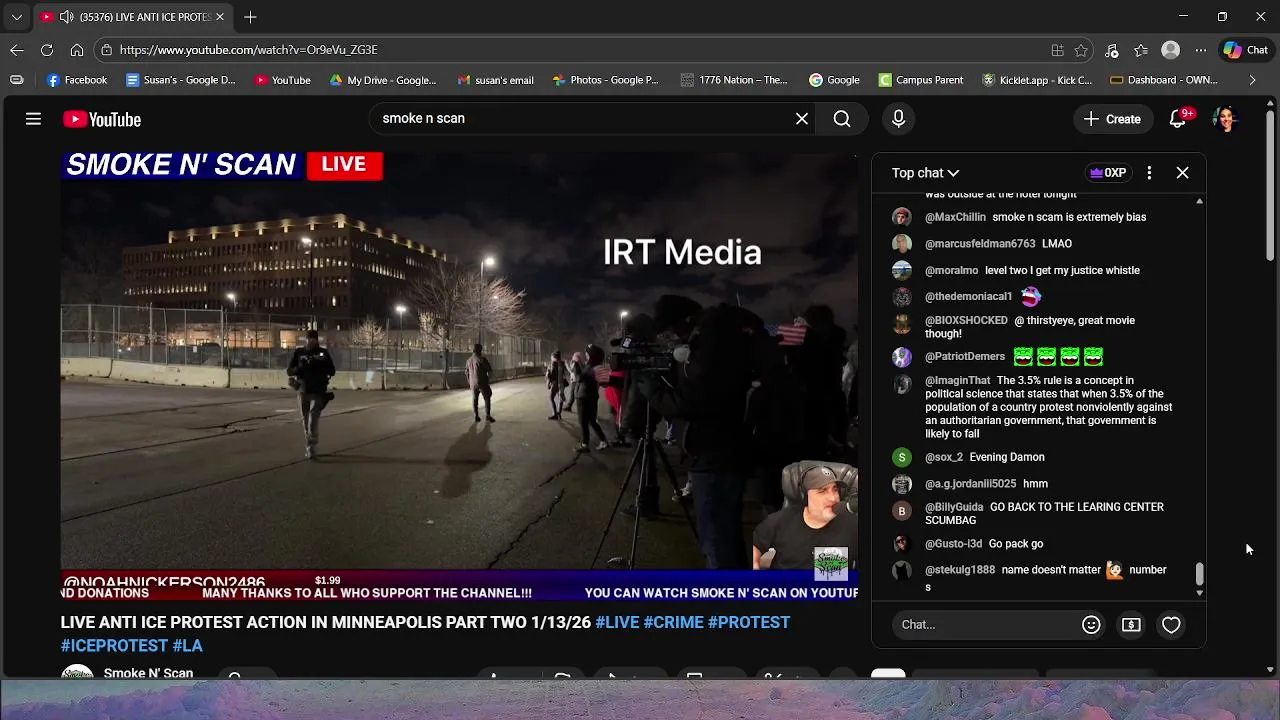Viewport: 1280px width, 720px height.
Task: Send a heart reaction in chat
Action: click(x=1171, y=625)
